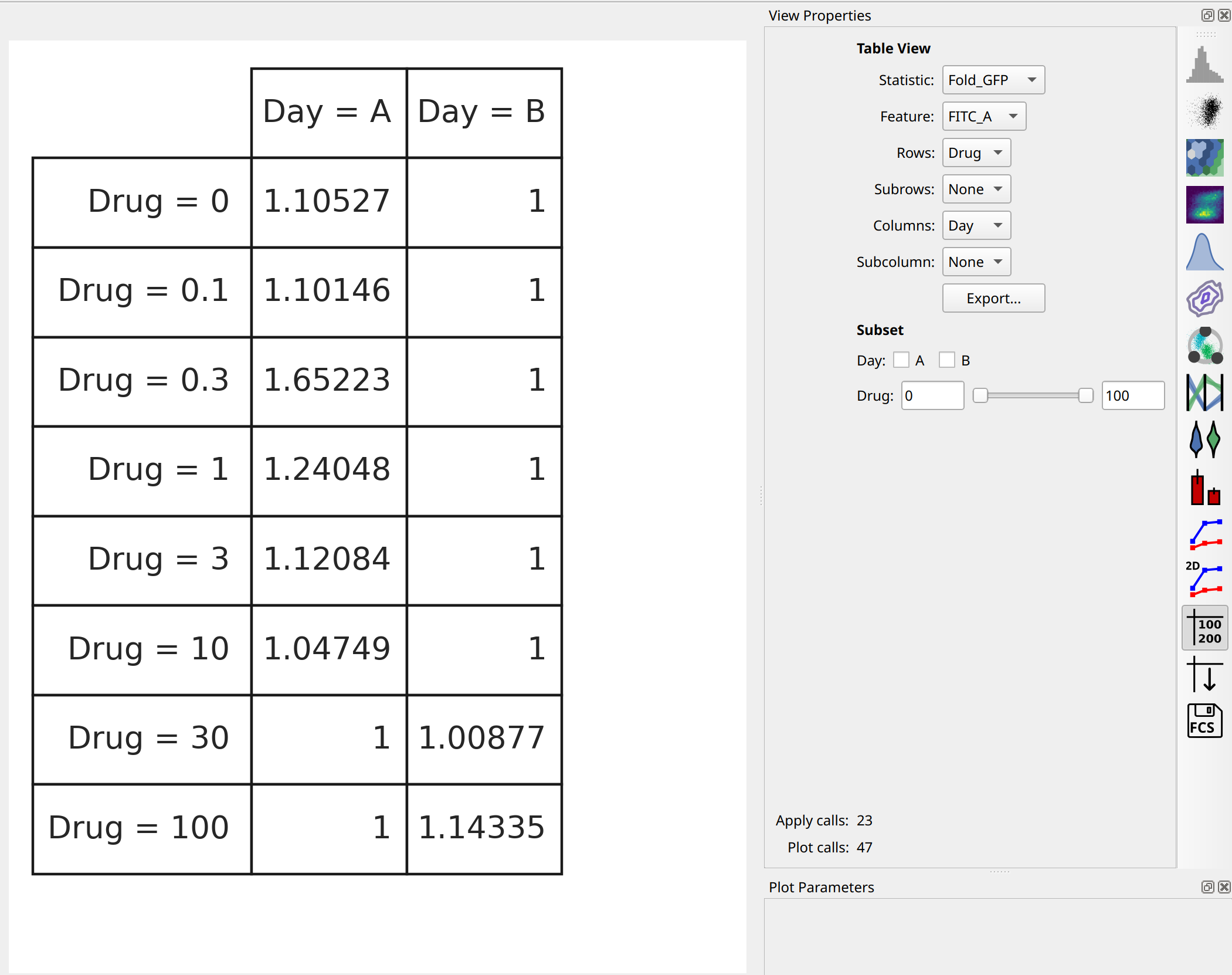Click the Drug = 1 row header
The width and height of the screenshot is (1232, 975).
(x=142, y=471)
